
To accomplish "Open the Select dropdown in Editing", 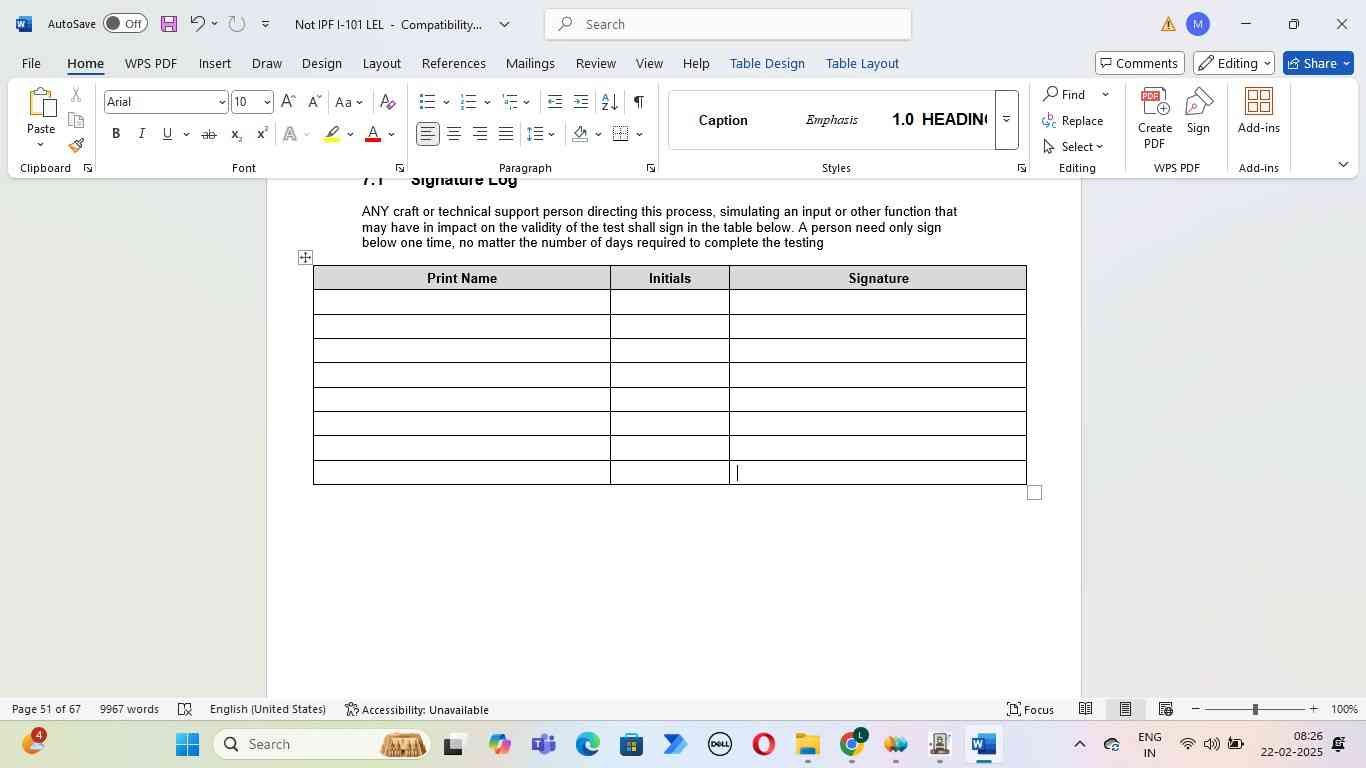I will tap(1073, 147).
